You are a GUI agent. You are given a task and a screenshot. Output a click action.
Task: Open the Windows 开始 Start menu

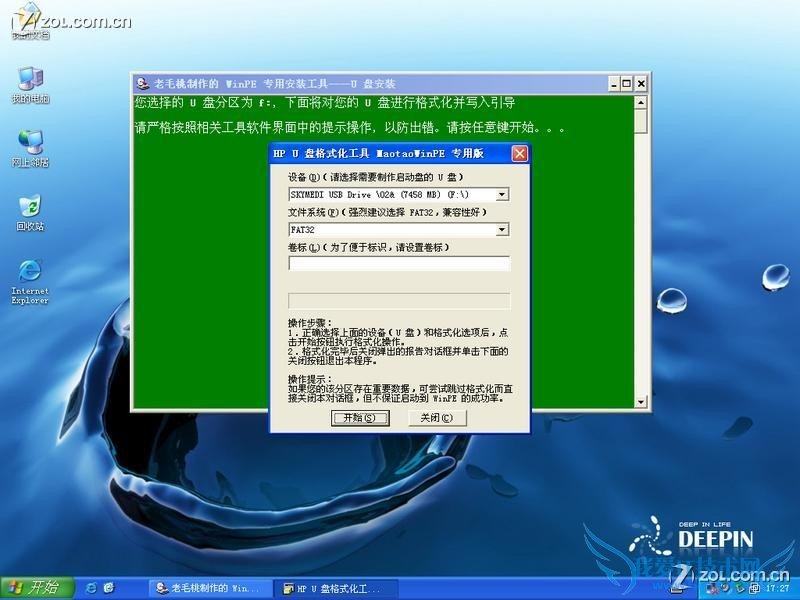[32, 587]
